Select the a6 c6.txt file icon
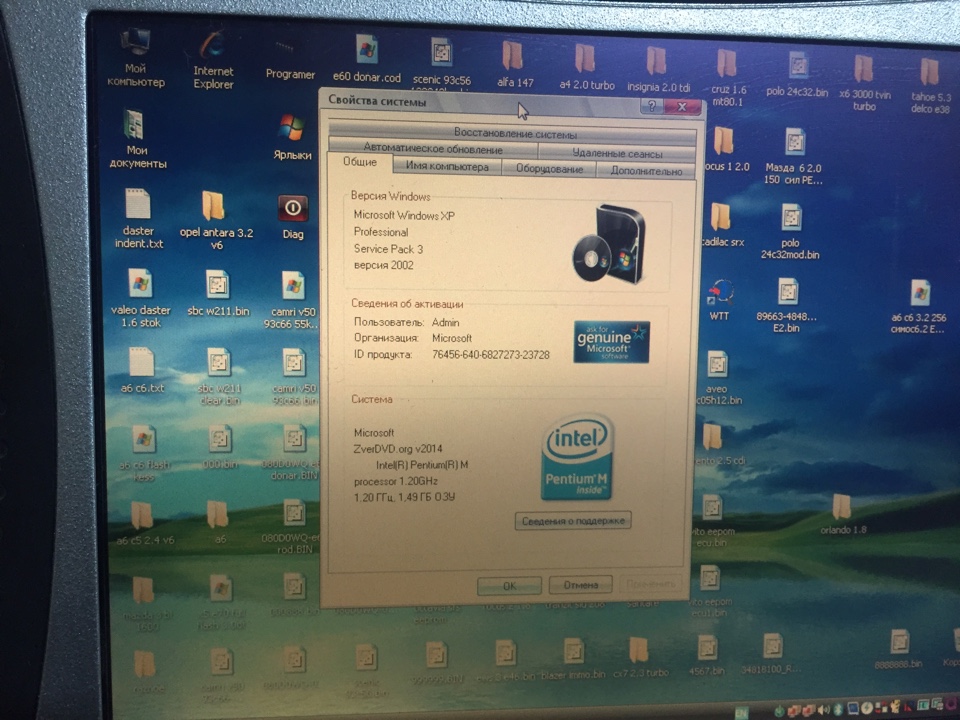Viewport: 960px width, 720px height. click(x=141, y=362)
